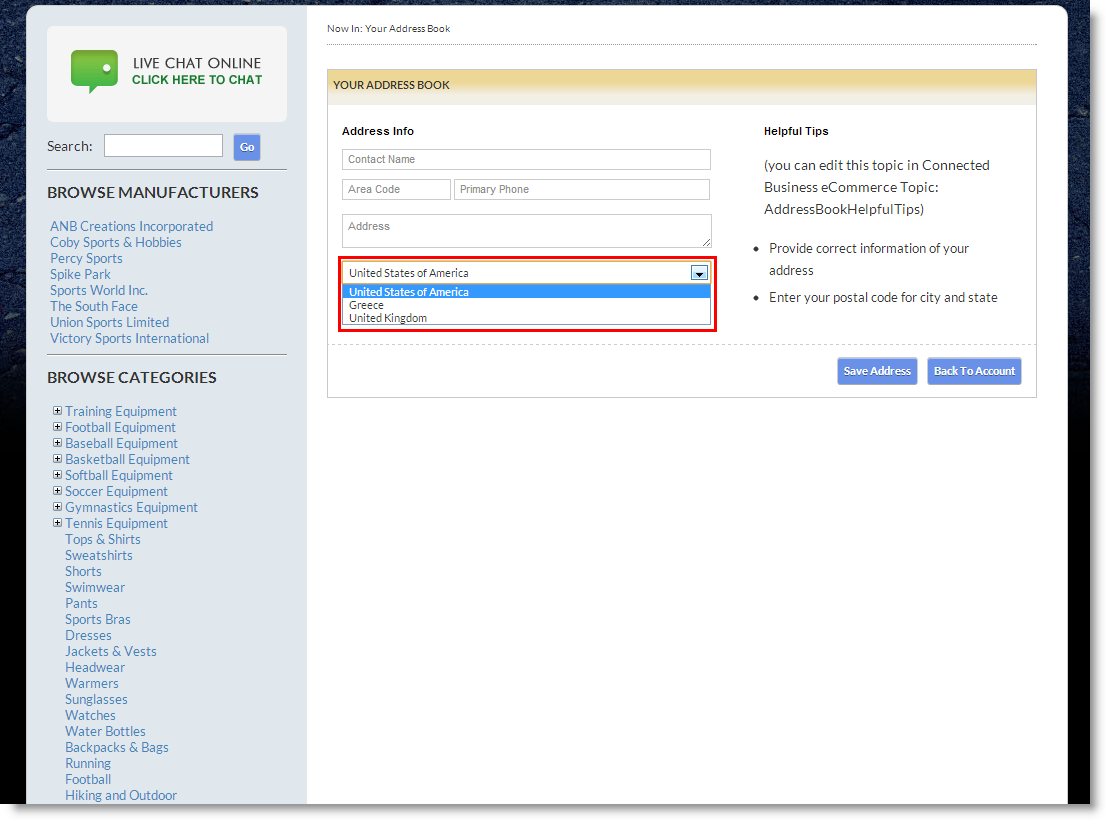Click the Back To Account button

click(974, 371)
